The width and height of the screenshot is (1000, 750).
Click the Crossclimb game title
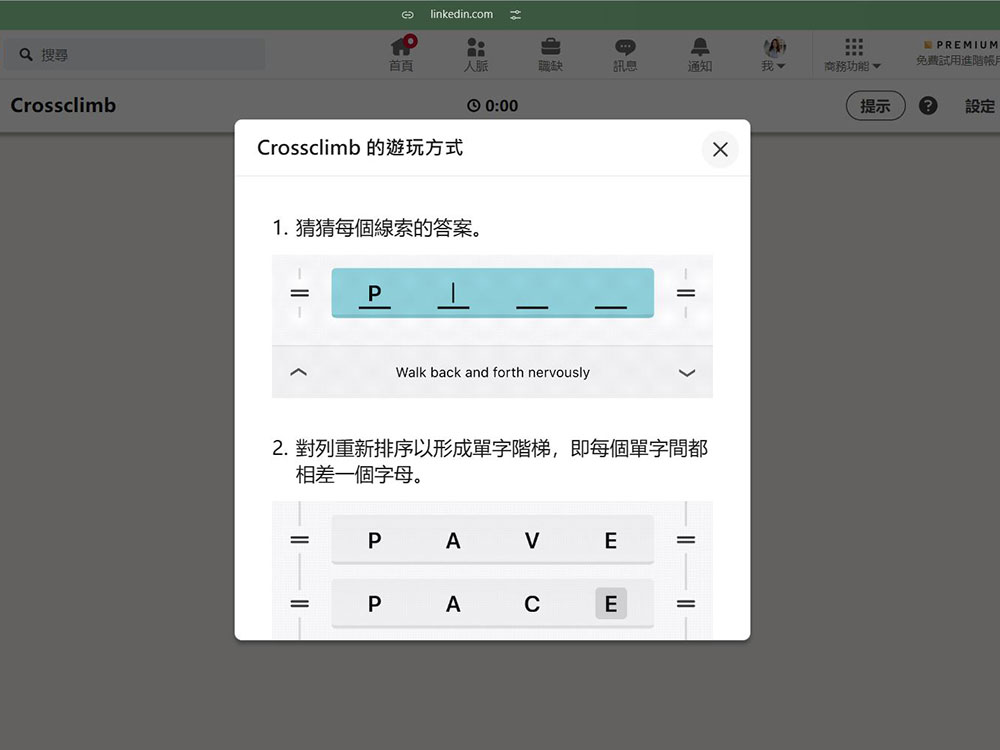coord(63,105)
